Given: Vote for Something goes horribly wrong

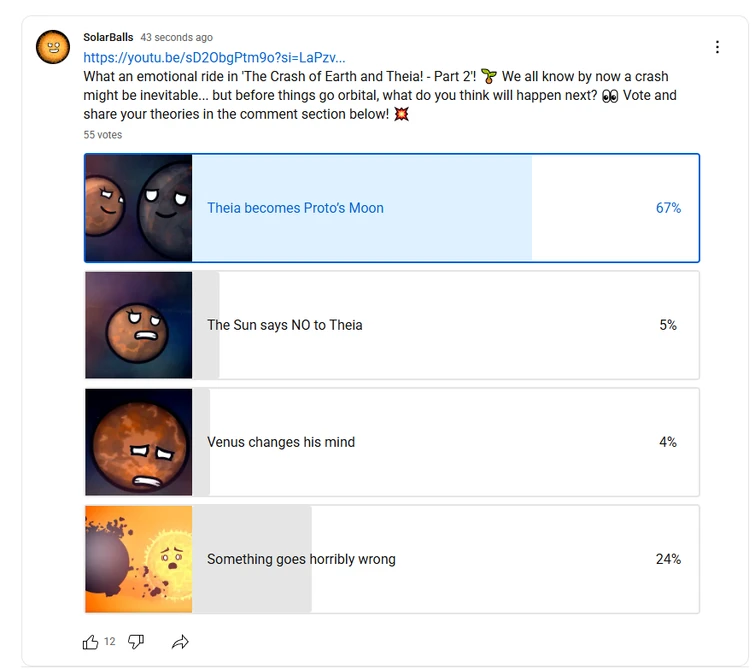Looking at the screenshot, I should click(301, 559).
